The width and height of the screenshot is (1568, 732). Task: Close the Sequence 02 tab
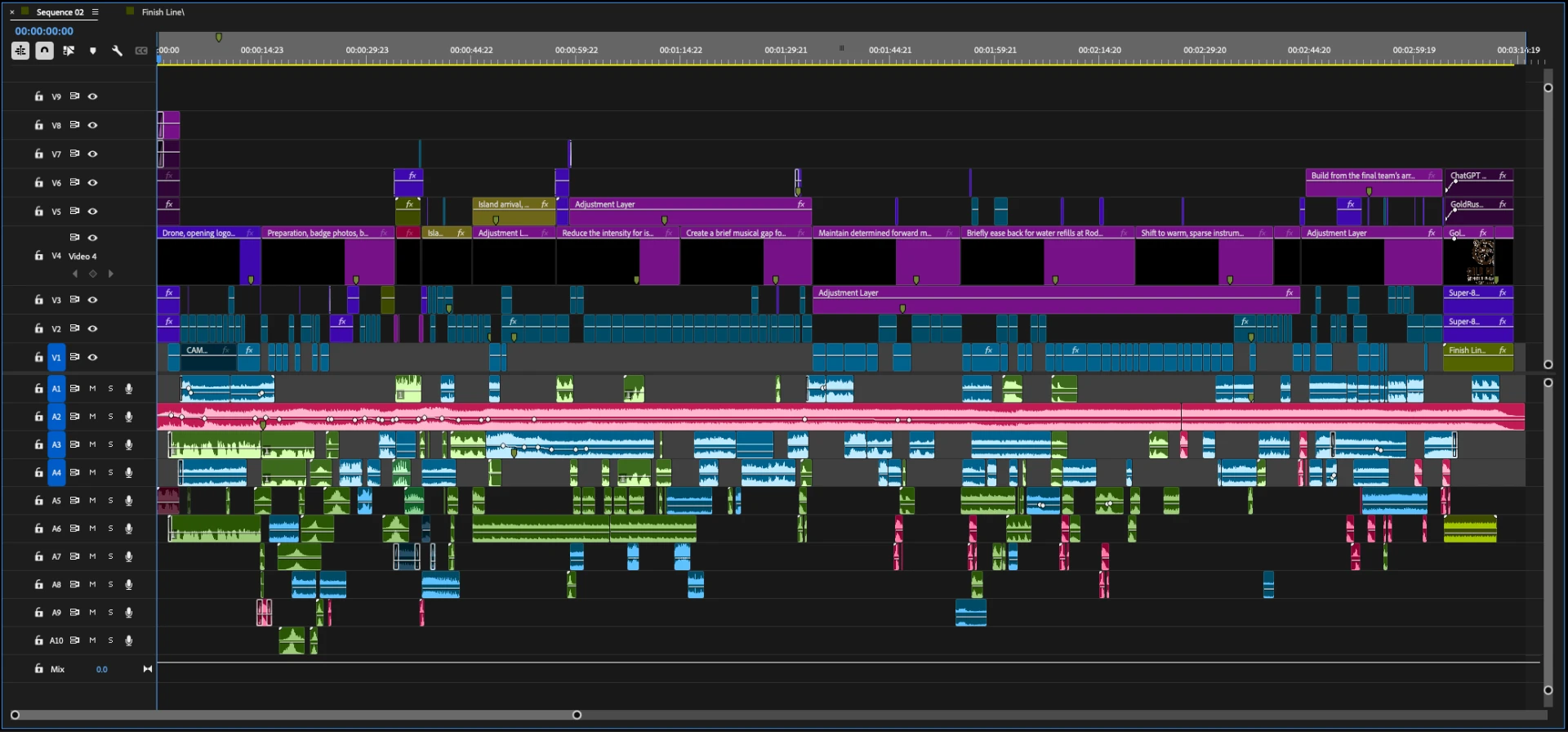(12, 12)
